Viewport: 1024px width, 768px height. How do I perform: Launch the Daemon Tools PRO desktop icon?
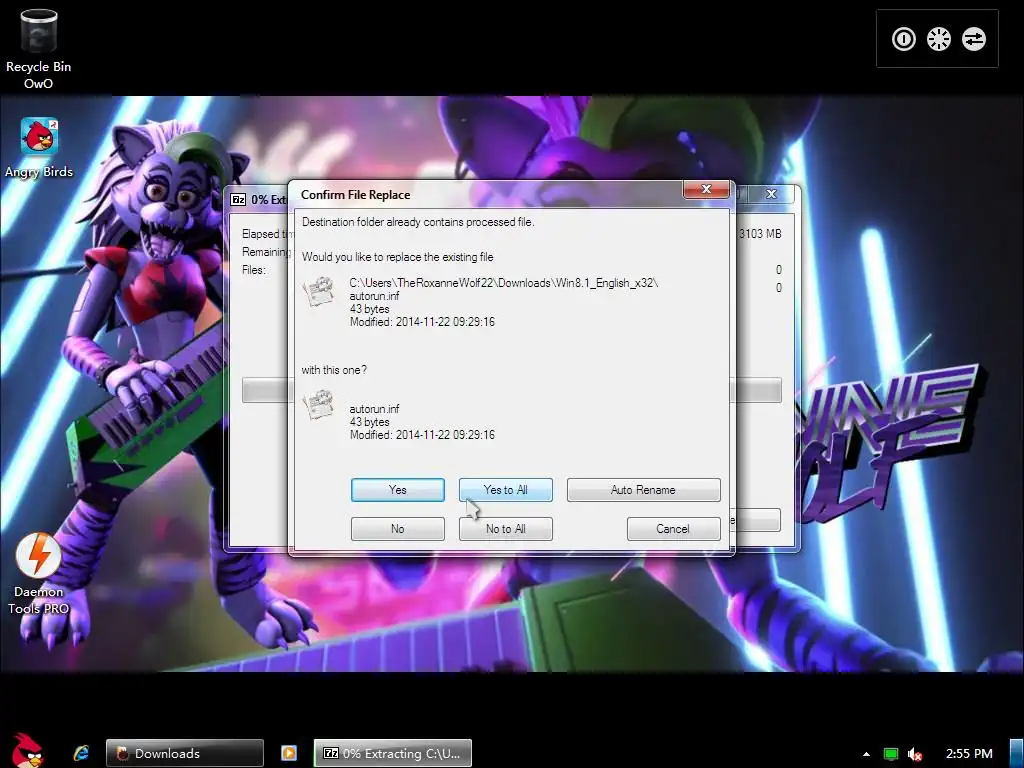(39, 573)
